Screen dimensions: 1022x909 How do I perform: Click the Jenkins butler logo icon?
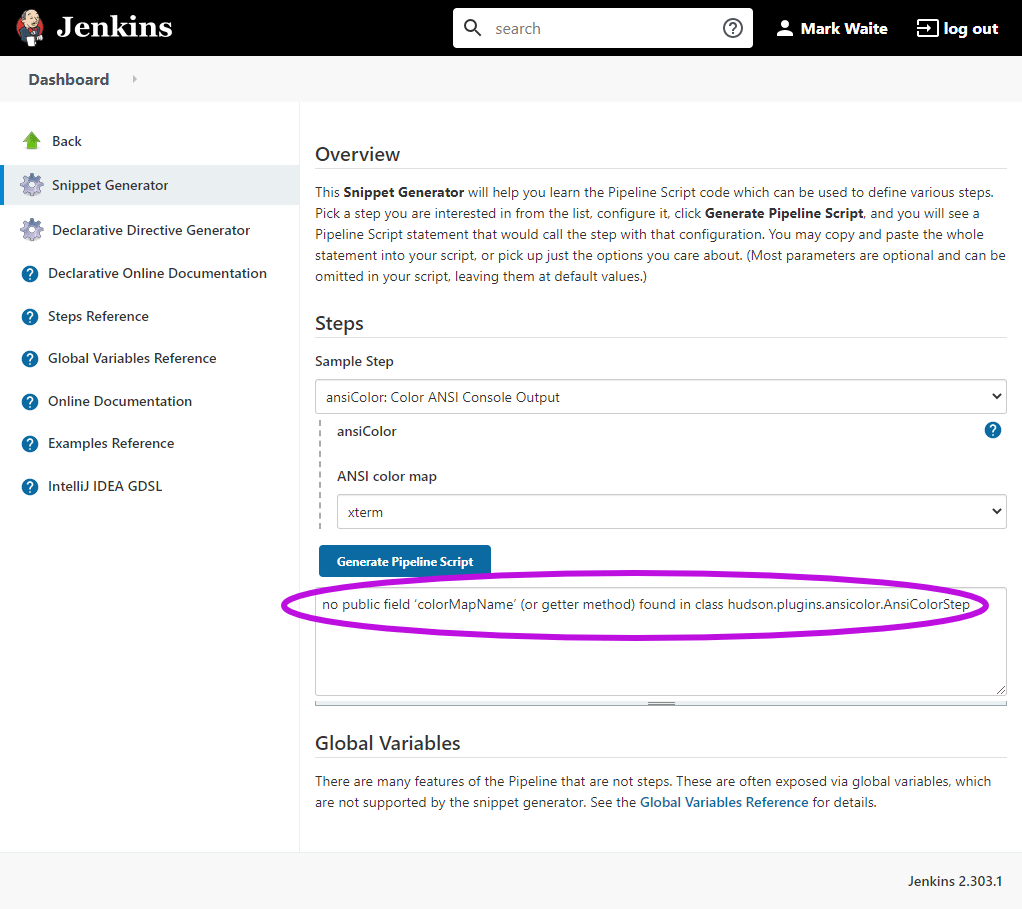pyautogui.click(x=30, y=28)
